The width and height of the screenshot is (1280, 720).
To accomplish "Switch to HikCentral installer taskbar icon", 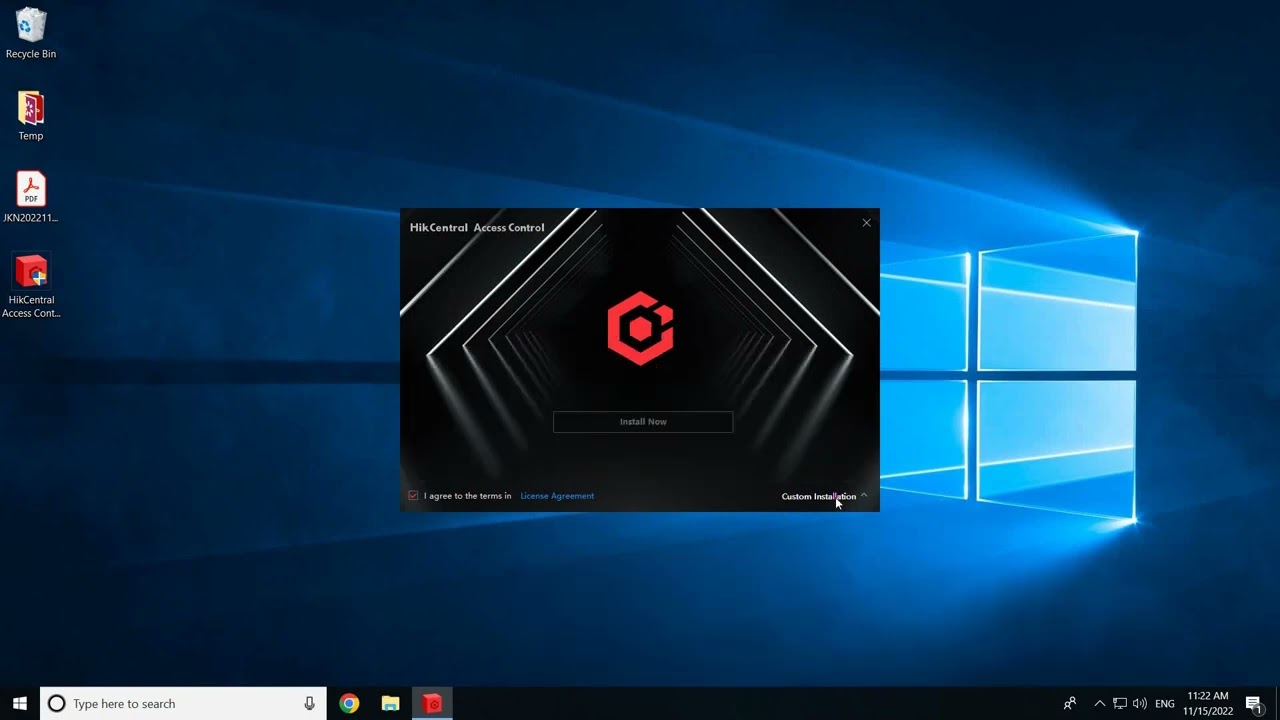I will [432, 704].
